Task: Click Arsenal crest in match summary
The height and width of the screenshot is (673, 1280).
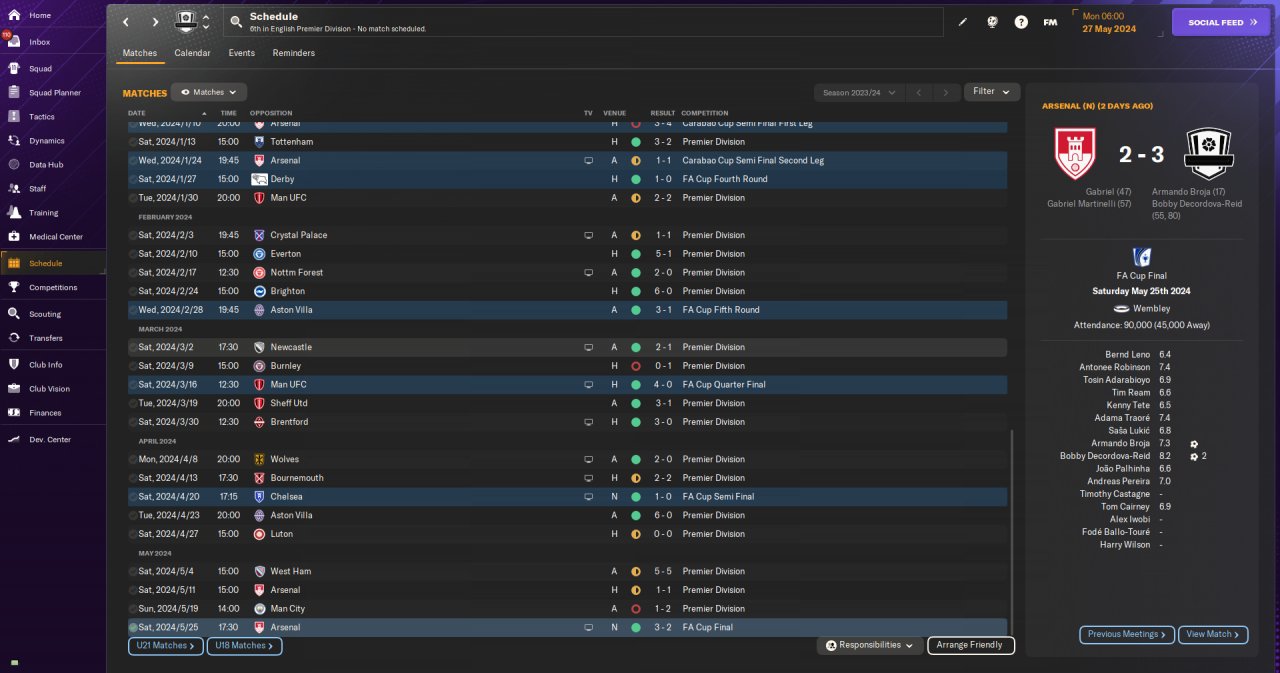Action: point(1076,154)
